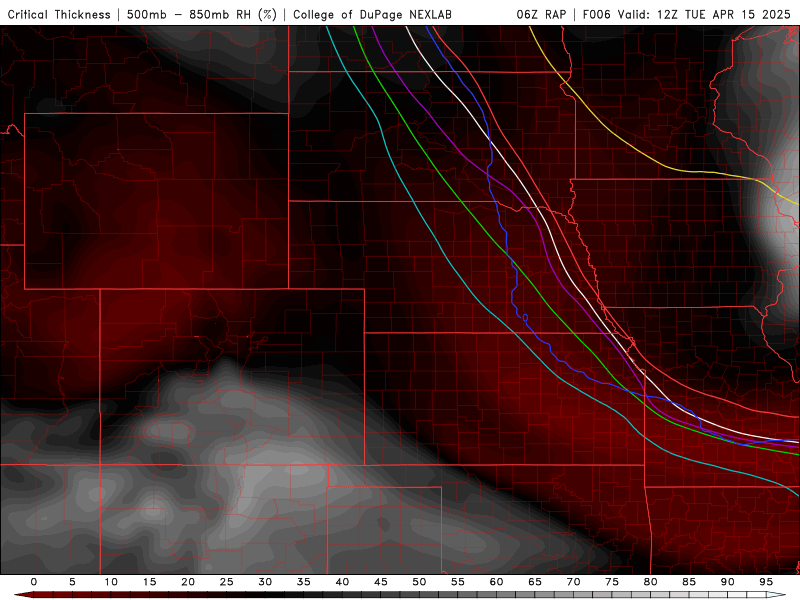Click the 20 label on the color scale
The height and width of the screenshot is (600, 800).
point(188,582)
